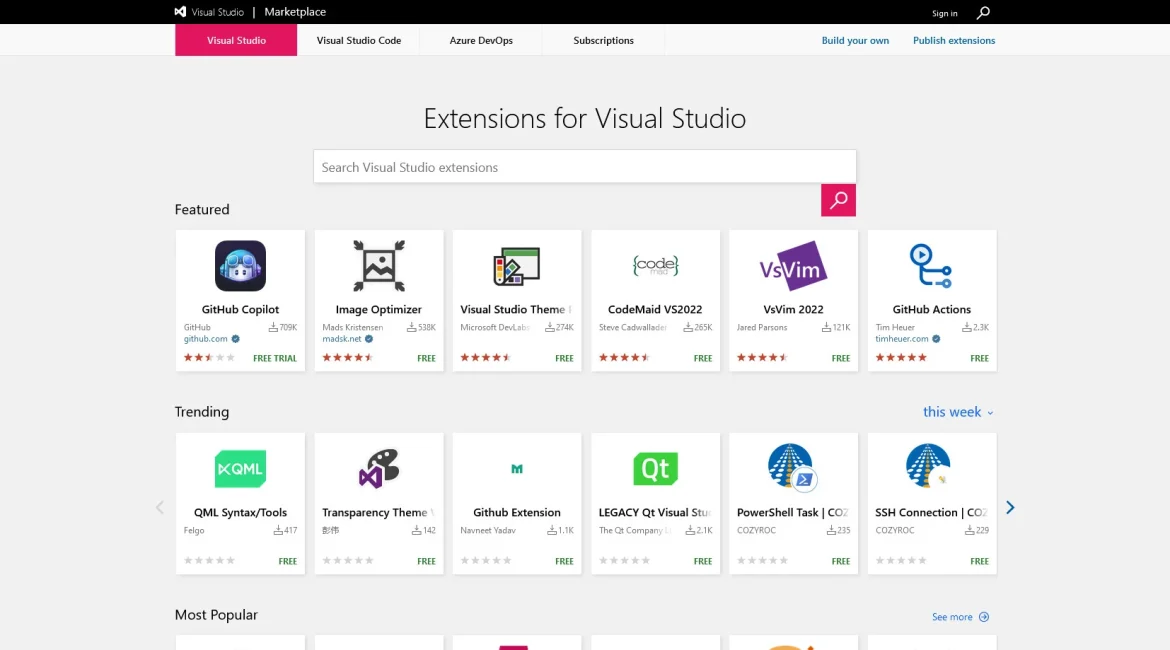1170x650 pixels.
Task: Click the Visual Studio logo icon
Action: coord(181,12)
